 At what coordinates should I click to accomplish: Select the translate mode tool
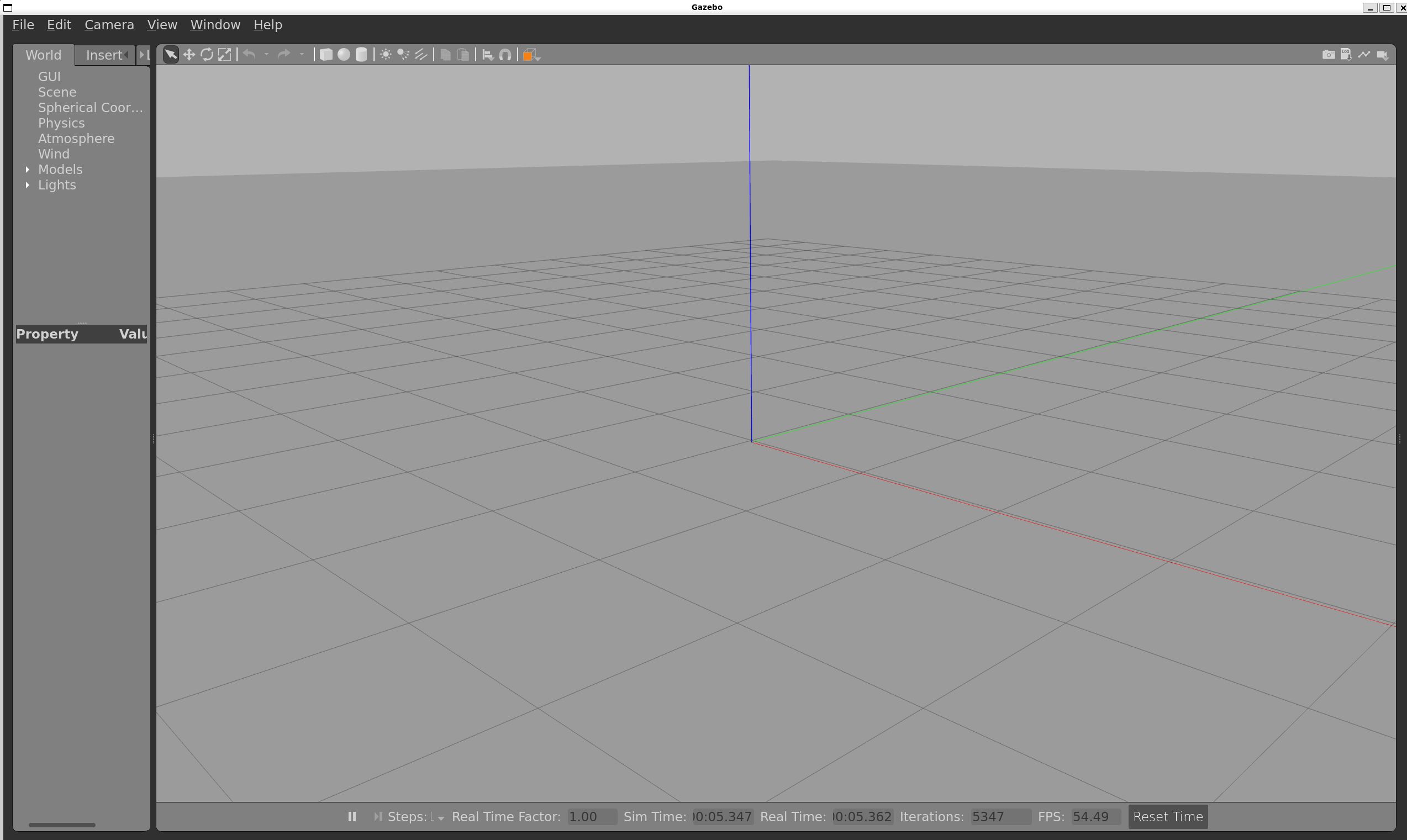[x=189, y=55]
